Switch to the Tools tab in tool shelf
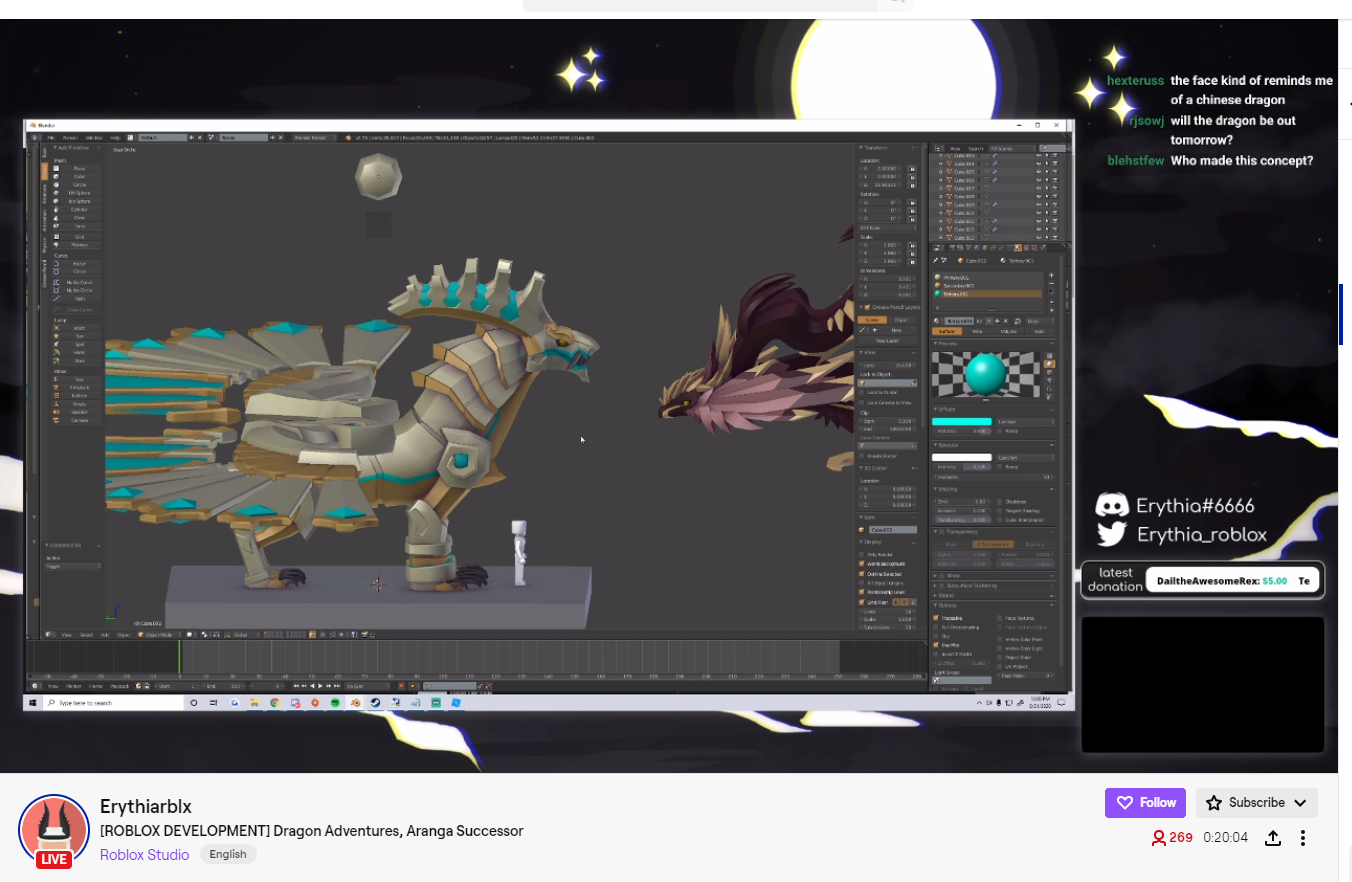1352x882 pixels. (x=44, y=153)
